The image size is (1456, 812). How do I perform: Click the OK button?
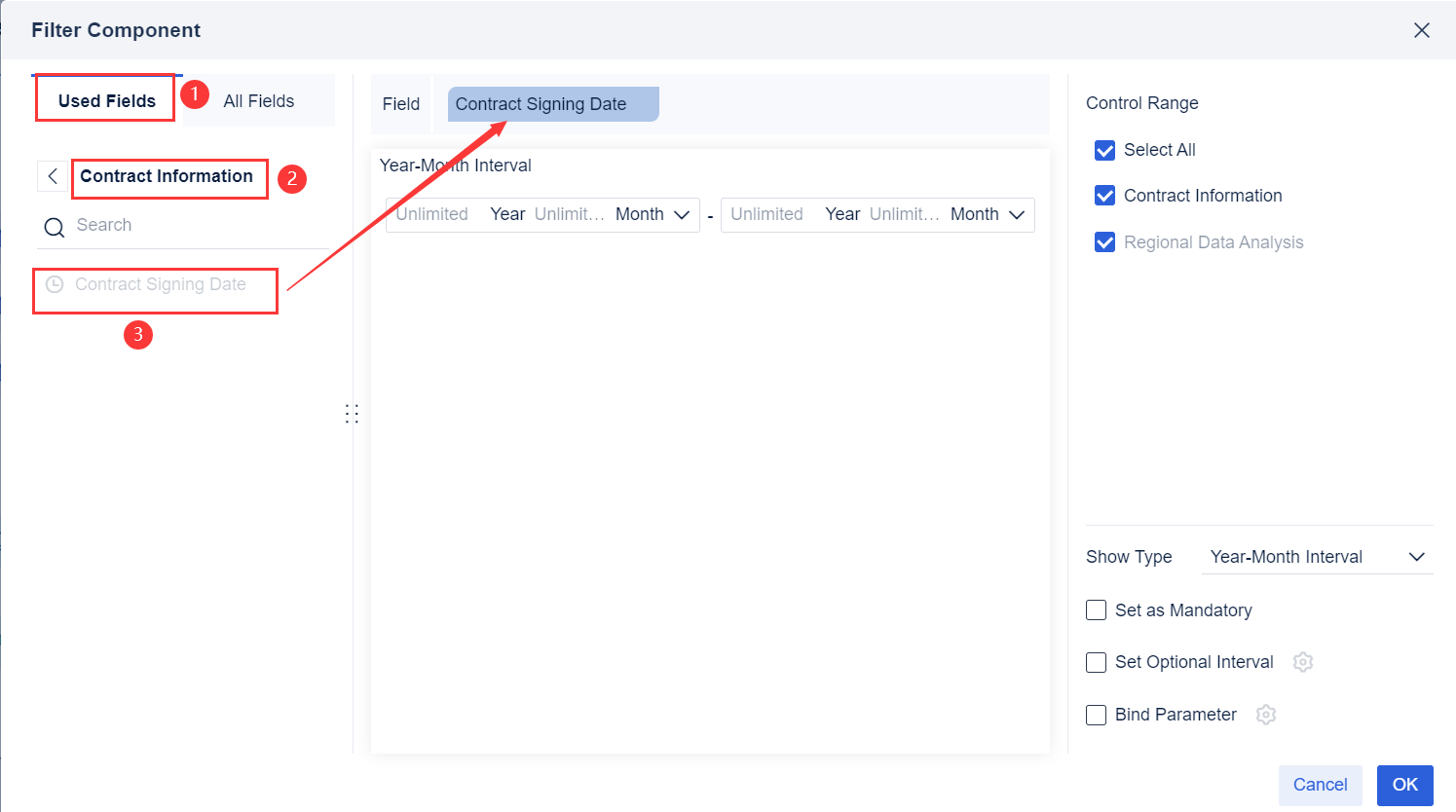pyautogui.click(x=1404, y=785)
